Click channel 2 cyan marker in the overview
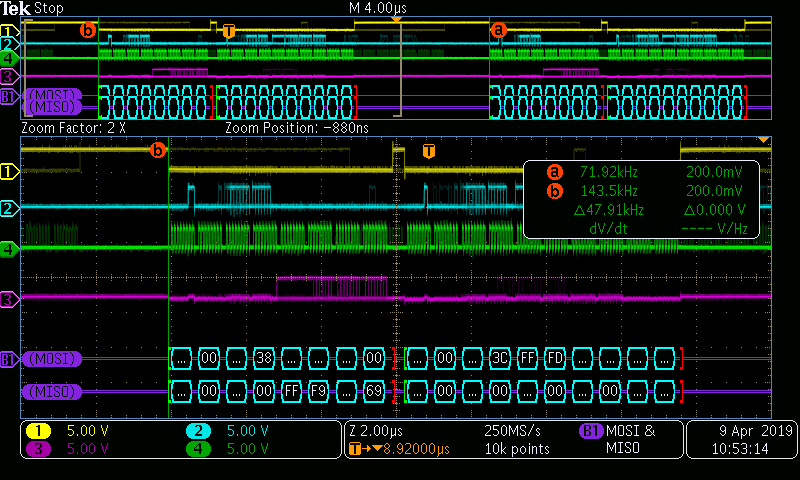This screenshot has width=800, height=480. click(x=9, y=44)
